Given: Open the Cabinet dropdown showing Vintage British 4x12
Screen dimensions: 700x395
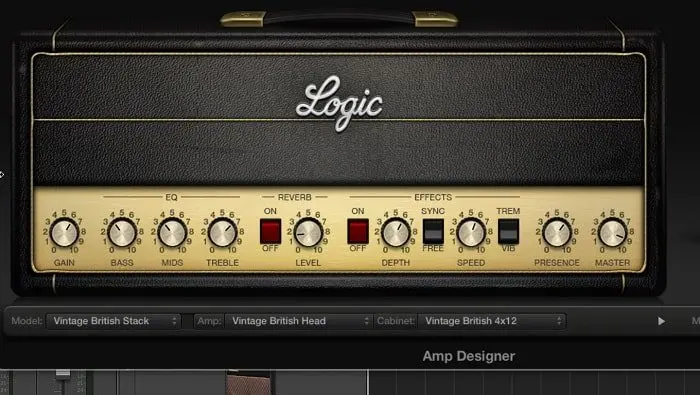Looking at the screenshot, I should coord(492,321).
